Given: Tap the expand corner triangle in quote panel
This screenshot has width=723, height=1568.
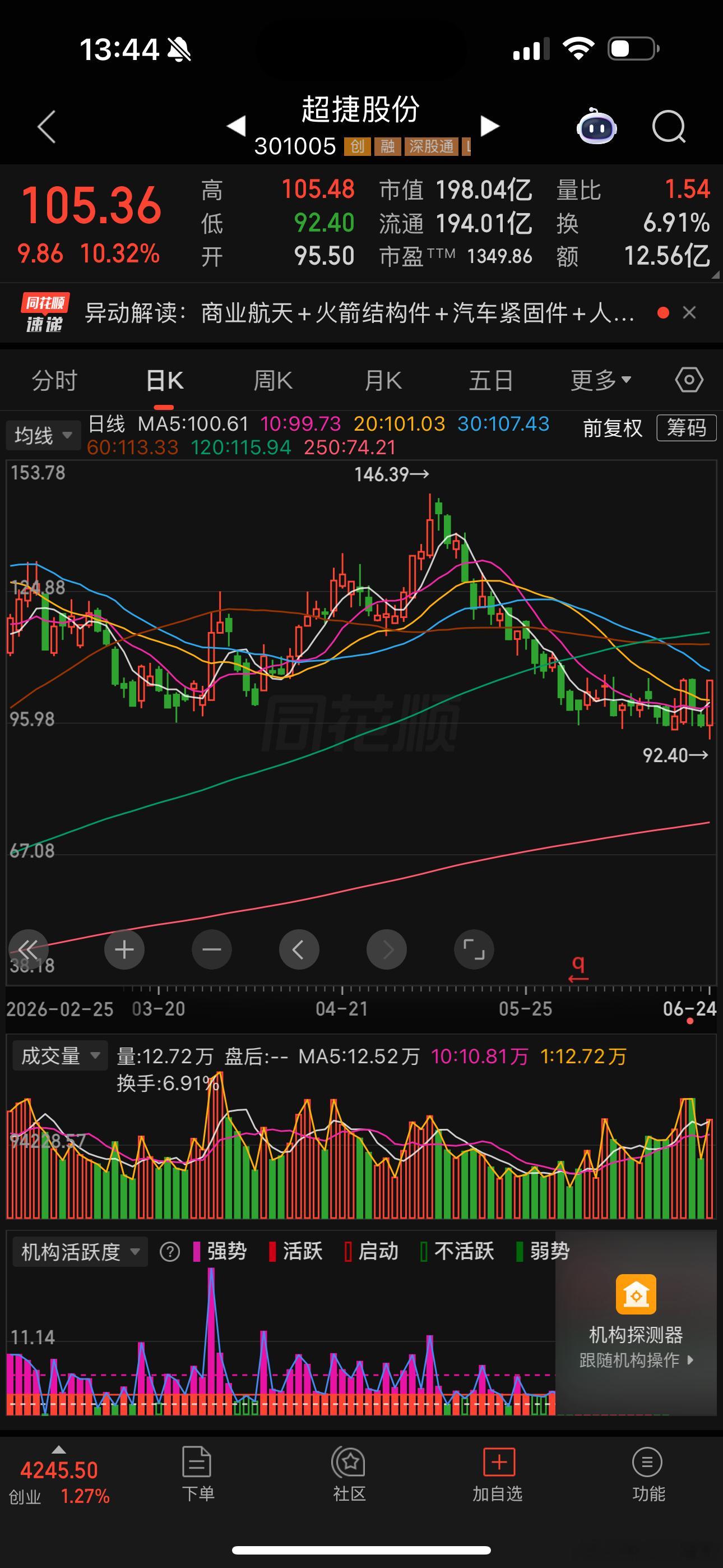Looking at the screenshot, I should 715,275.
